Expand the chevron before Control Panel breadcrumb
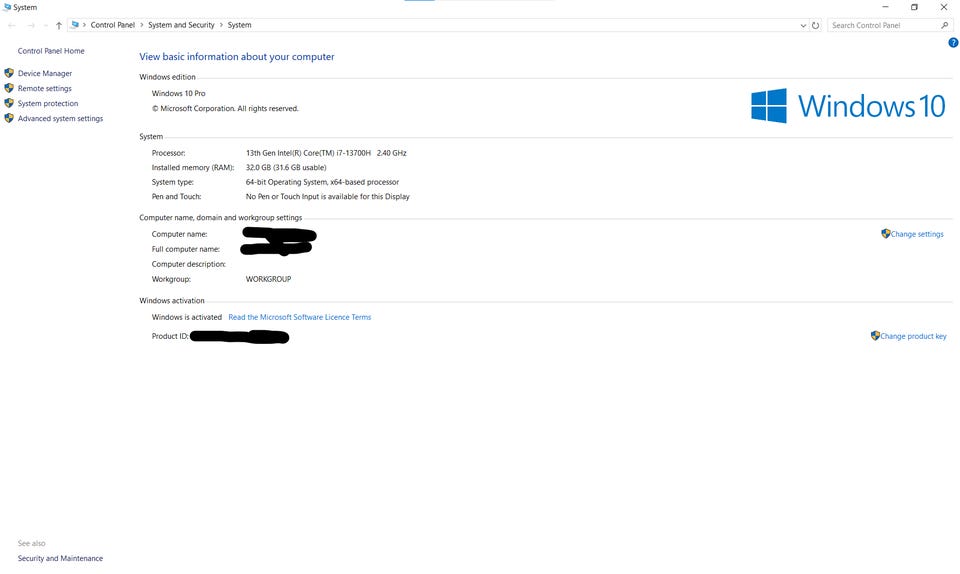The width and height of the screenshot is (960, 574). click(x=84, y=25)
